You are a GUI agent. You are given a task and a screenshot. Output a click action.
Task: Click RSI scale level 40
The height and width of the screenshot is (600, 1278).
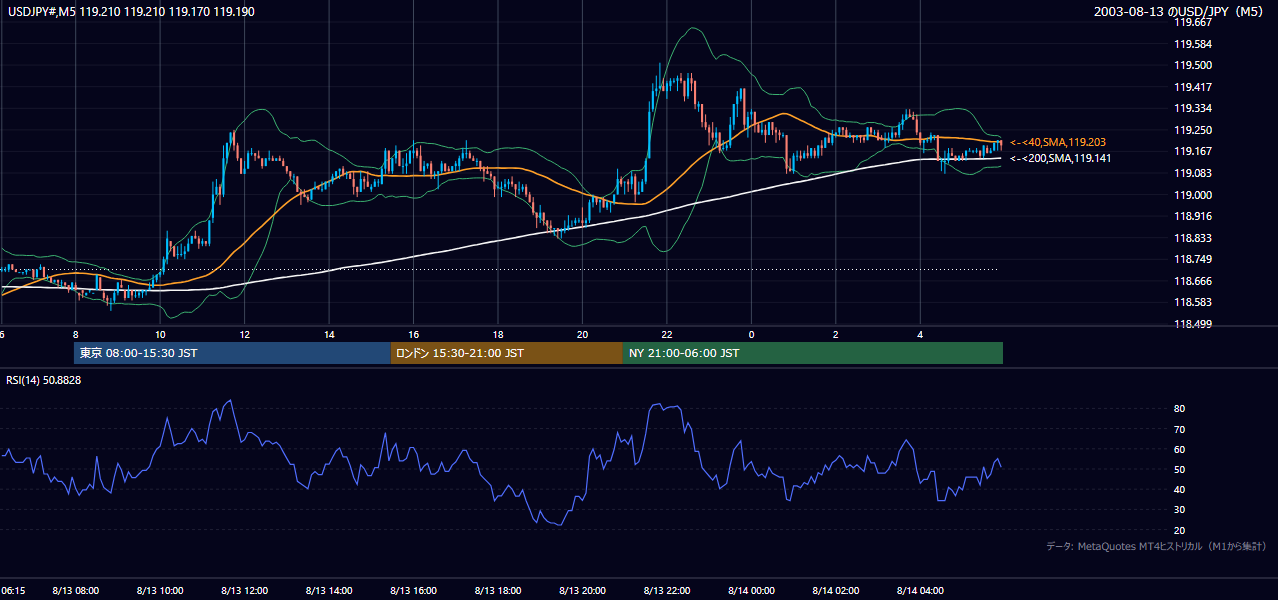[x=1180, y=489]
